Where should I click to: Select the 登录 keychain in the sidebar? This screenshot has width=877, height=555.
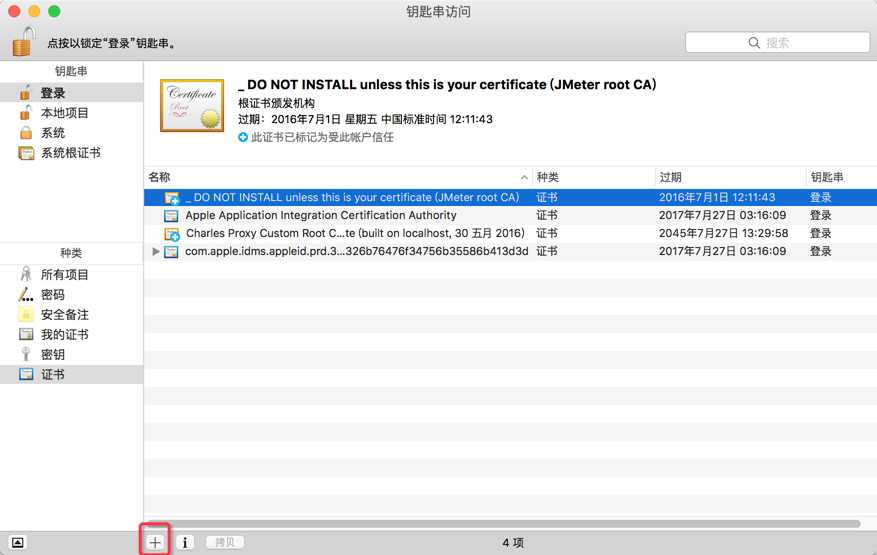pyautogui.click(x=72, y=93)
